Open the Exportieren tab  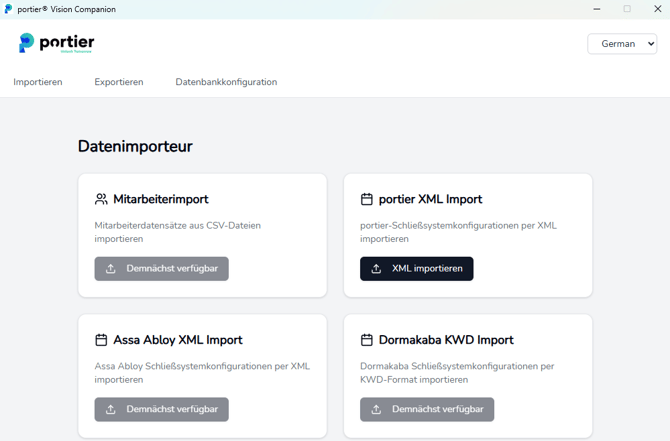tap(119, 82)
